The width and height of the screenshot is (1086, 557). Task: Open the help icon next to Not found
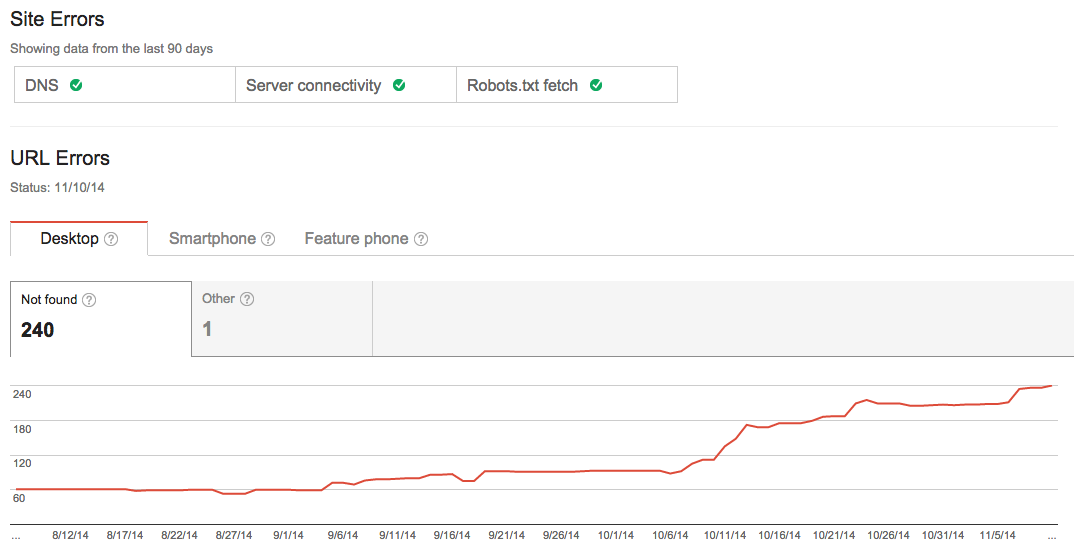[x=89, y=300]
